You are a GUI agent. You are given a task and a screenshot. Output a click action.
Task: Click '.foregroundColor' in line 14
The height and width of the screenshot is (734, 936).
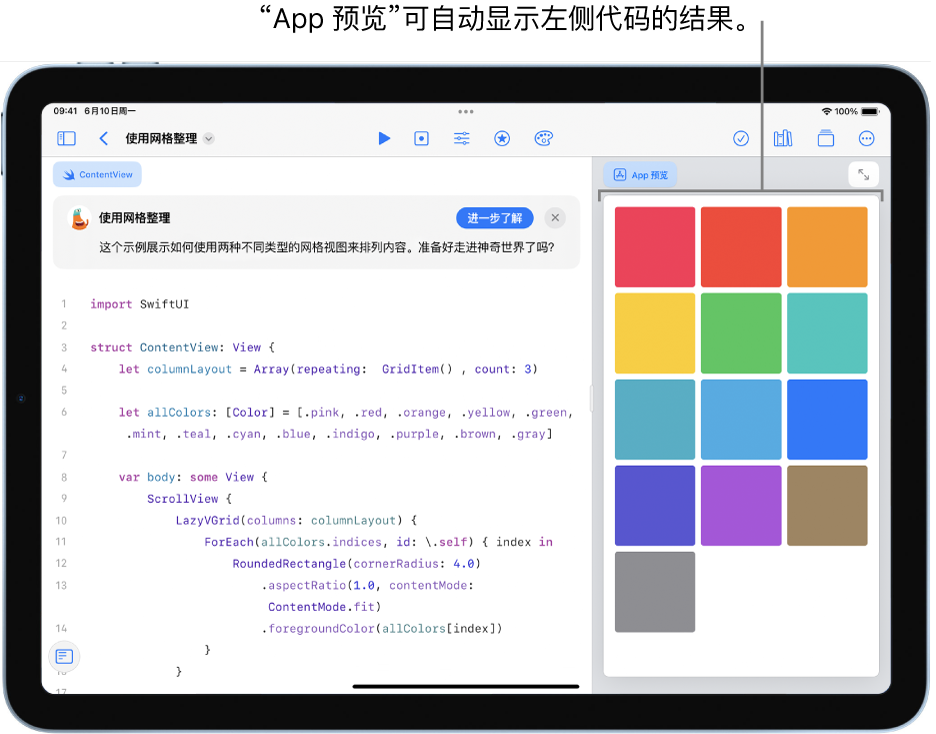(x=318, y=628)
